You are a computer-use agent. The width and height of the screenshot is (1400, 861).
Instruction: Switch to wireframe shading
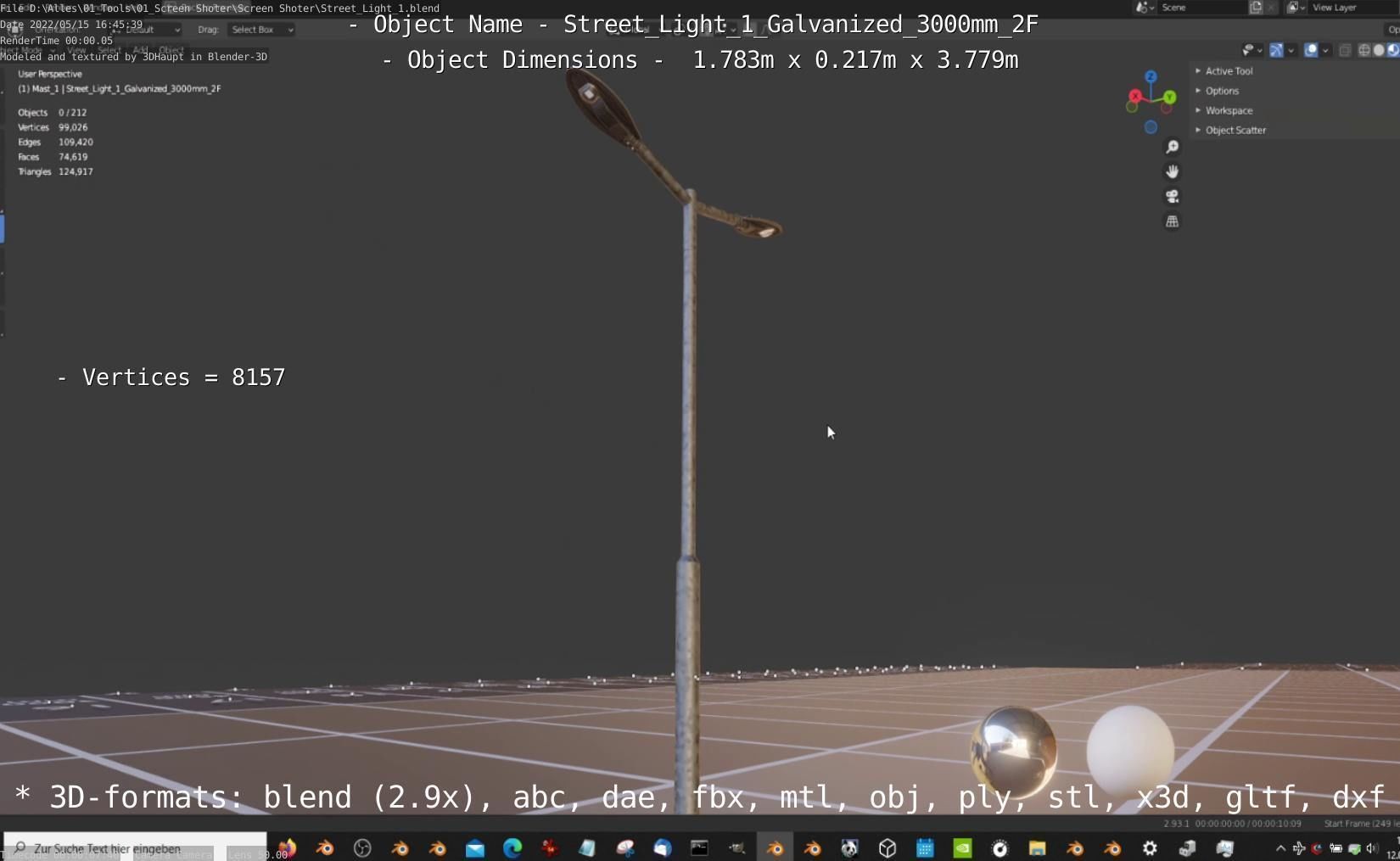[x=1364, y=50]
